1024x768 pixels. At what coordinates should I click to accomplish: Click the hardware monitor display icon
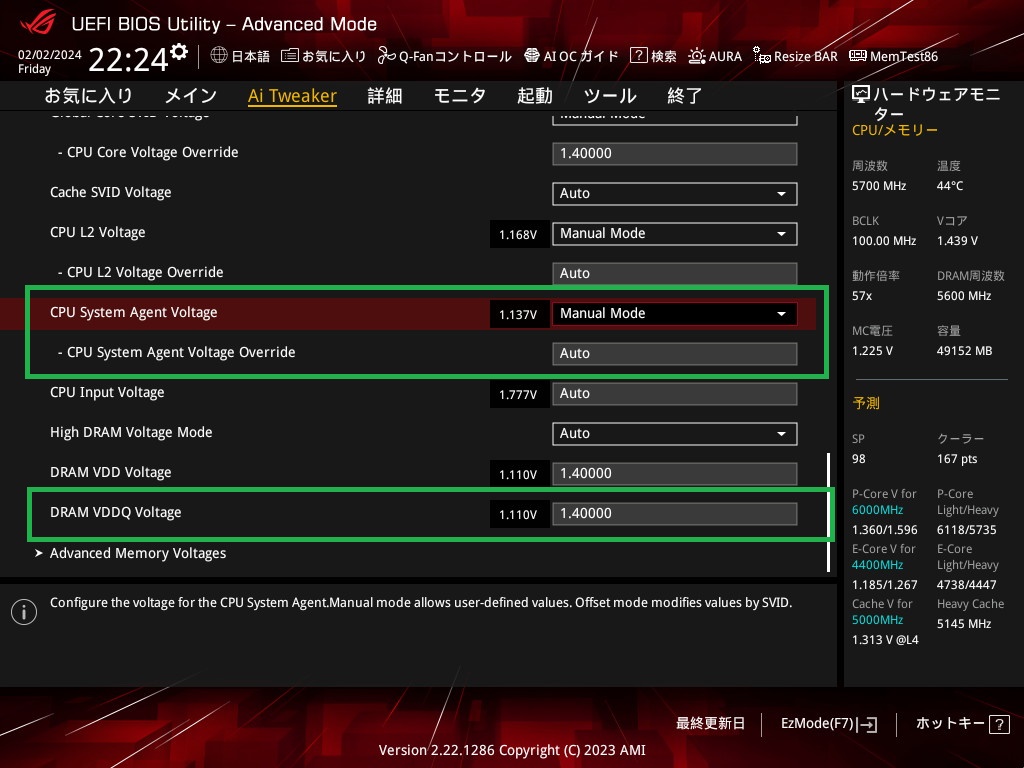[x=861, y=95]
